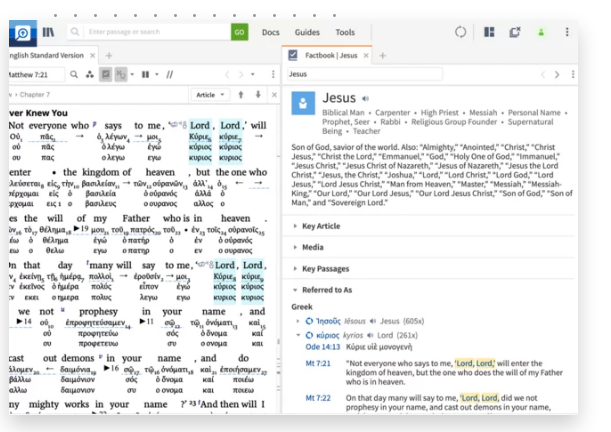Open the ESV history dropdown arrow
This screenshot has height=432, width=611.
click(x=253, y=74)
